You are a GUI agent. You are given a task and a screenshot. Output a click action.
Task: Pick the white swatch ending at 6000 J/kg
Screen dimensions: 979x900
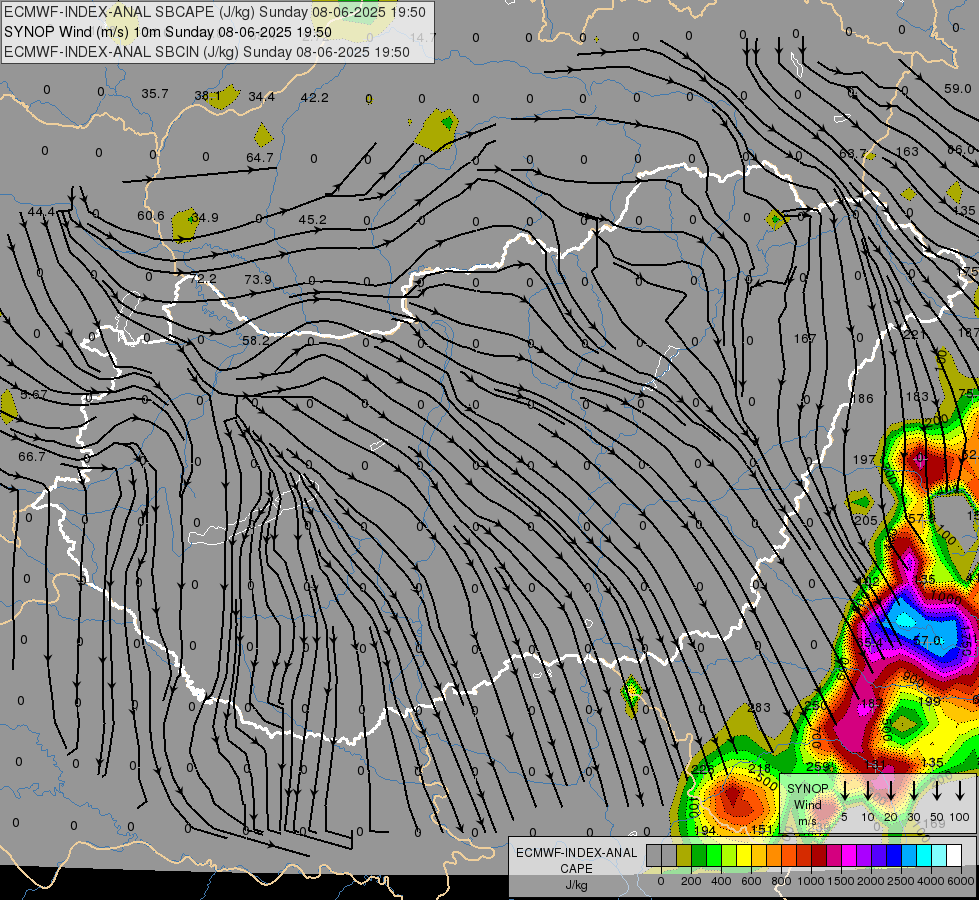[x=954, y=855]
